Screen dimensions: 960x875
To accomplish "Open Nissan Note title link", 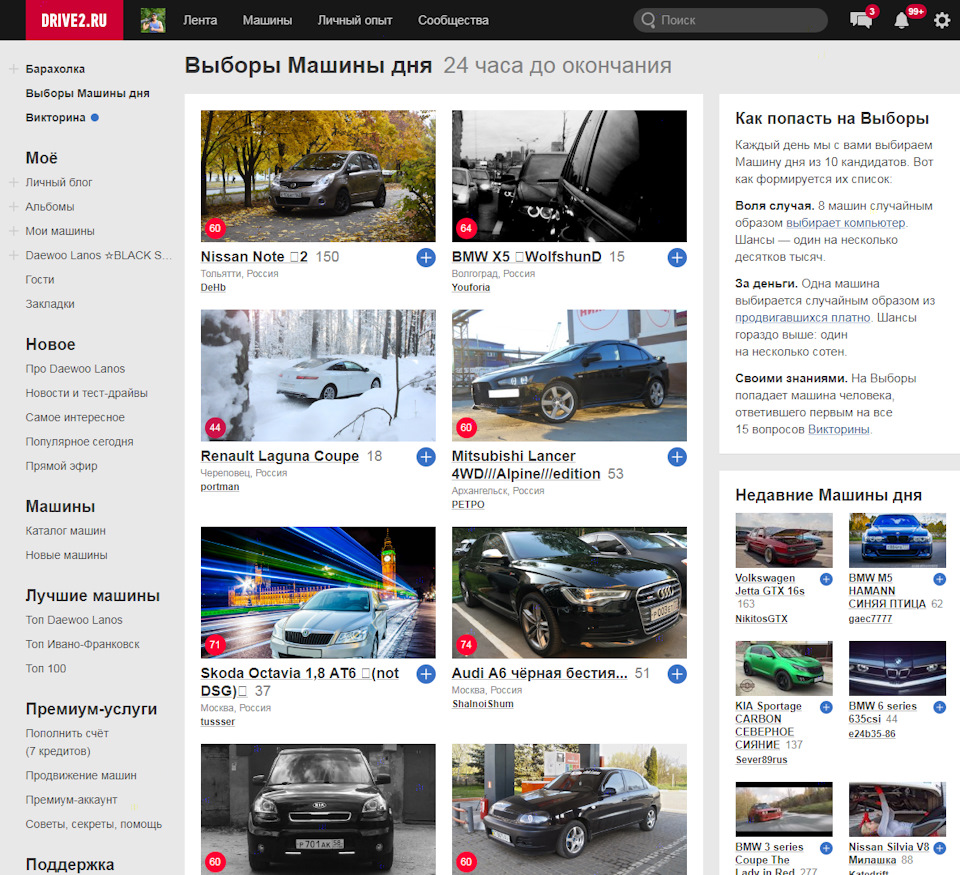I will coord(254,257).
